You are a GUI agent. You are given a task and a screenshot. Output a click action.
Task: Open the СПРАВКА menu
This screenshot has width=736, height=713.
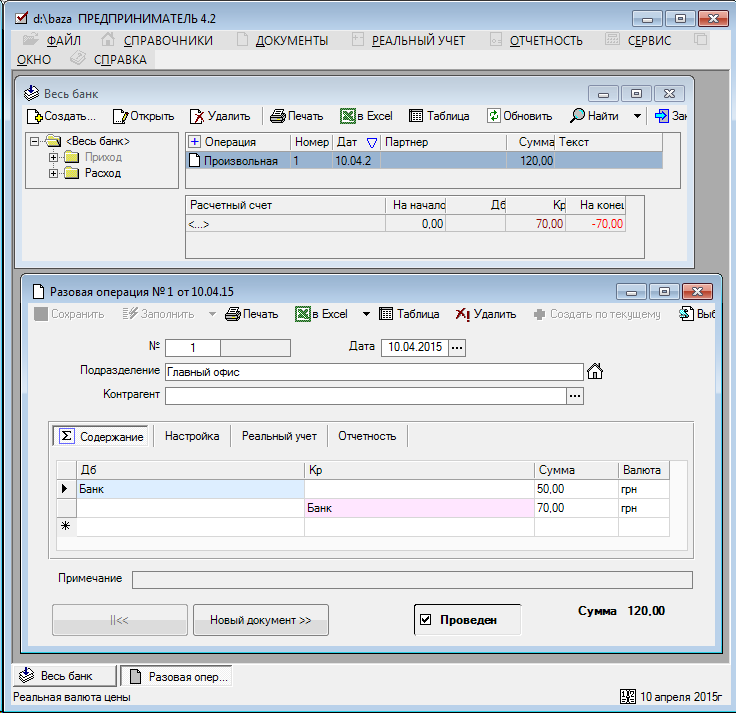tap(120, 60)
